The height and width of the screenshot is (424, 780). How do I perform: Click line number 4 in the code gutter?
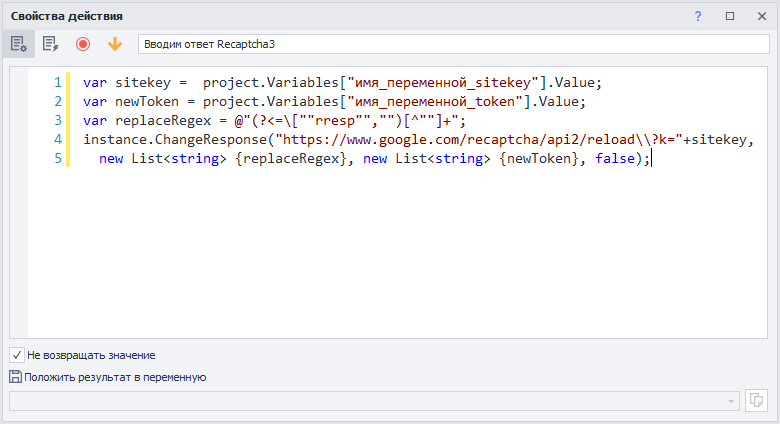58,140
